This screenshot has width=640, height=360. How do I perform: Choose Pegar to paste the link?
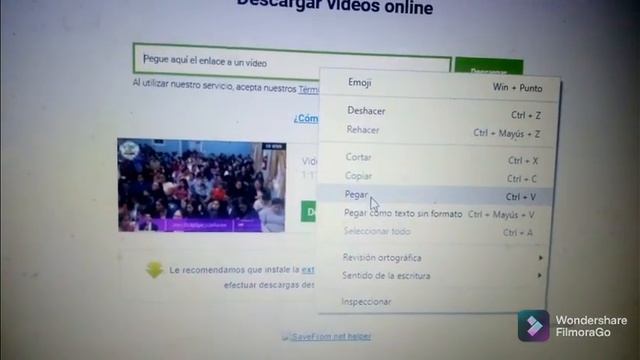(x=435, y=196)
